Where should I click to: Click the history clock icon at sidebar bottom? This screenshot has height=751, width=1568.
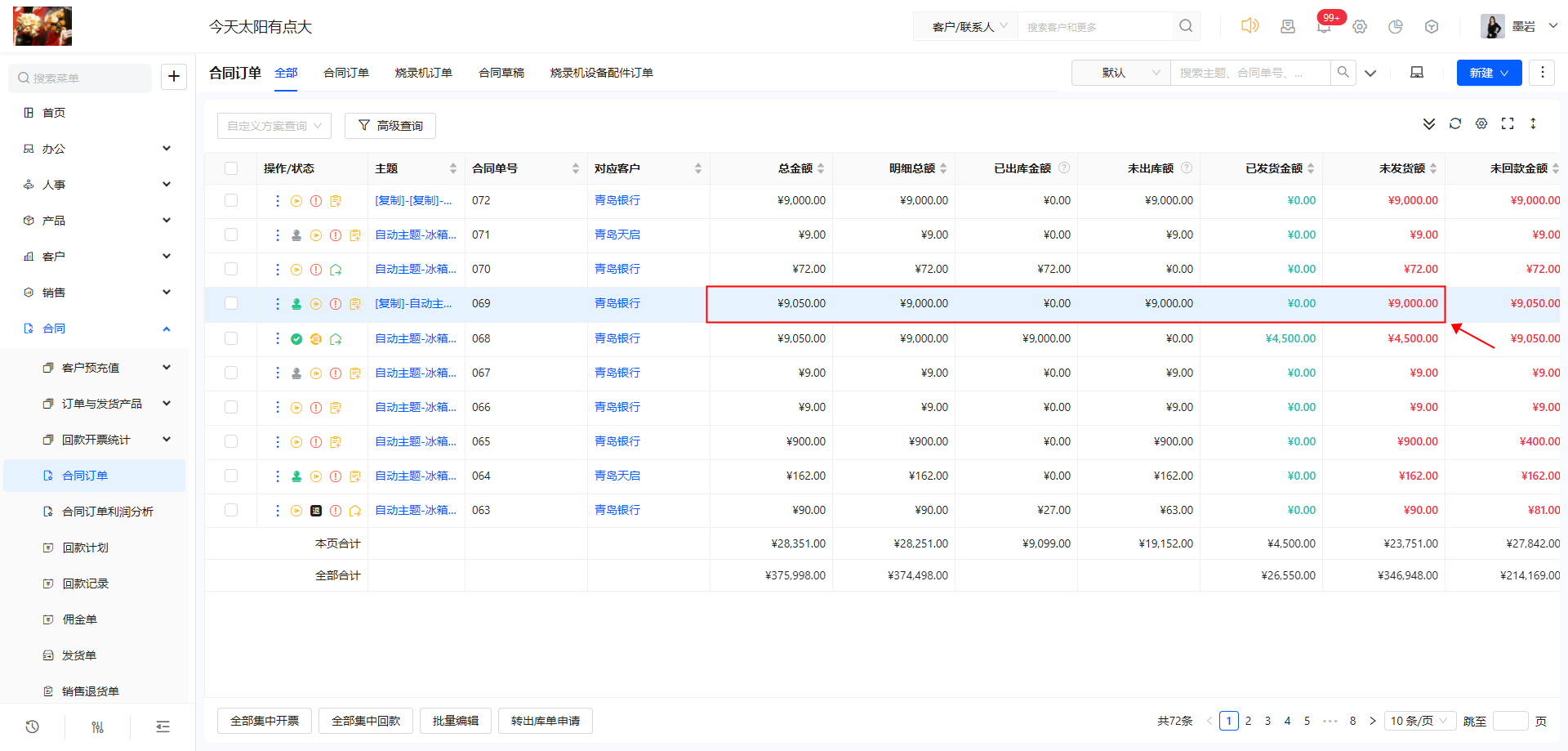pyautogui.click(x=33, y=726)
